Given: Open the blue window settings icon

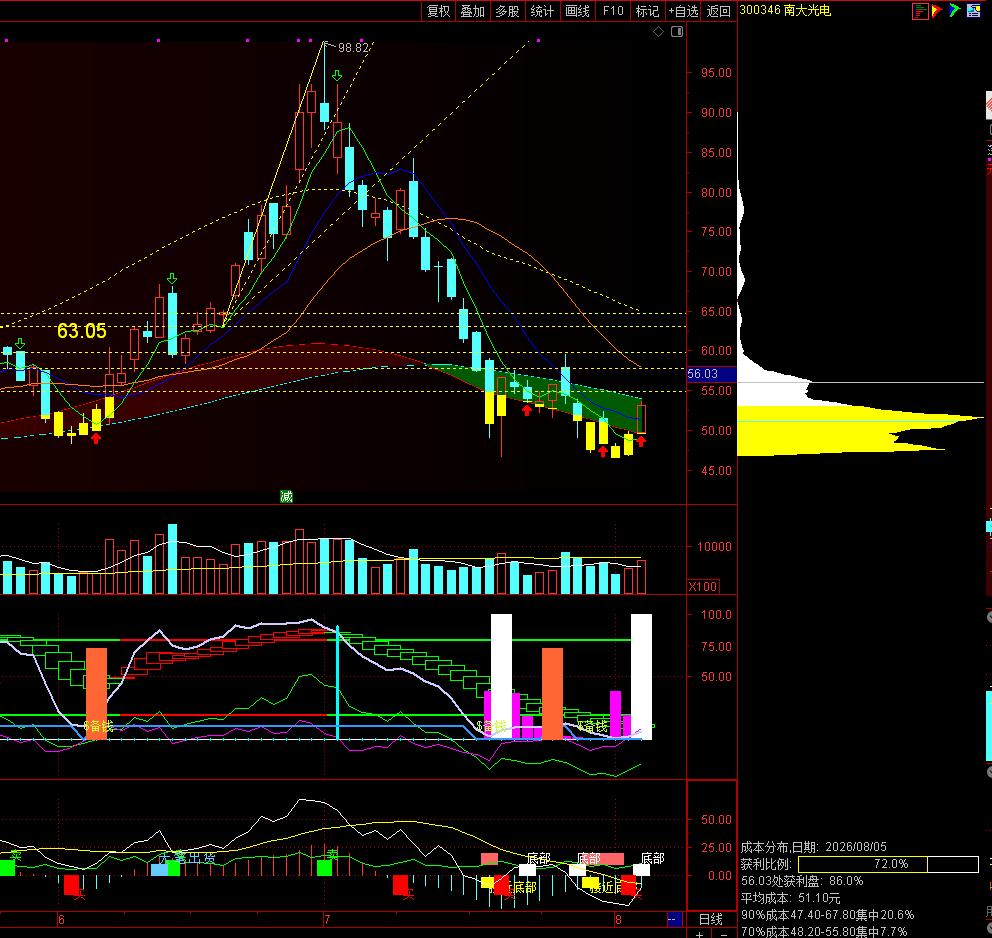Looking at the screenshot, I should [974, 11].
